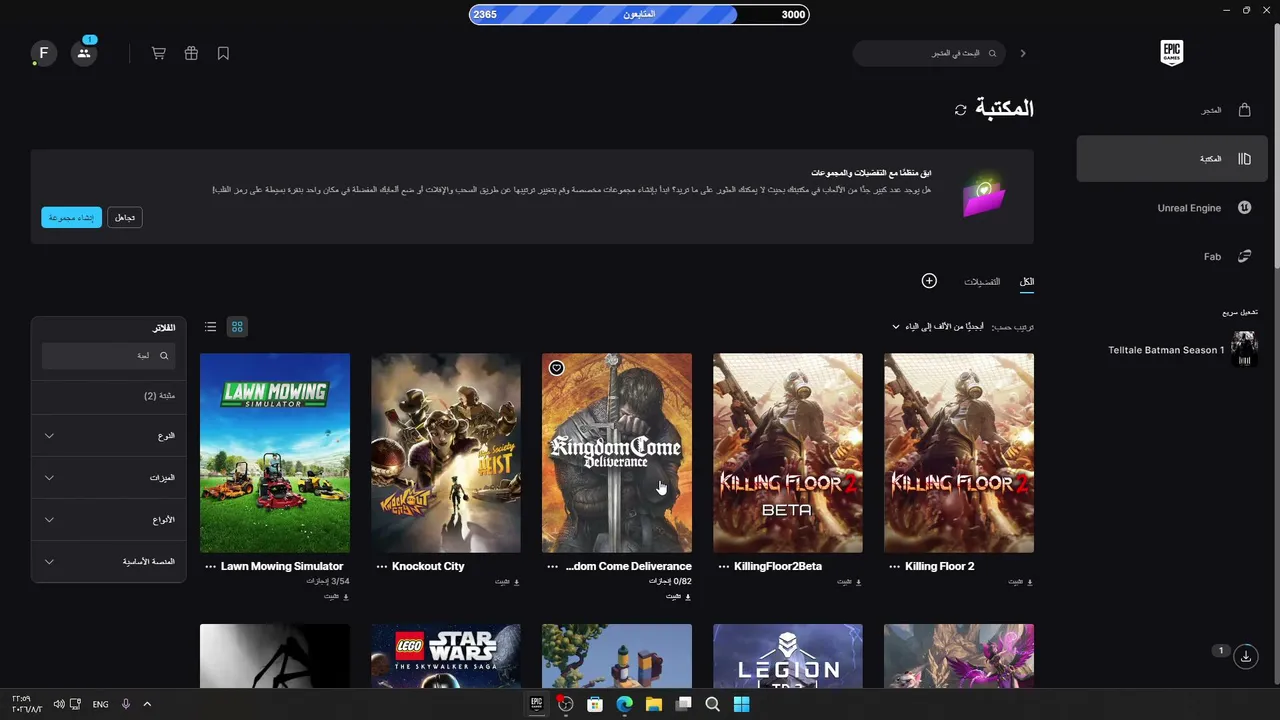Toggle favorite heart on Kingdom Come Deliverance
Screen dimensions: 1280x720
tap(556, 368)
